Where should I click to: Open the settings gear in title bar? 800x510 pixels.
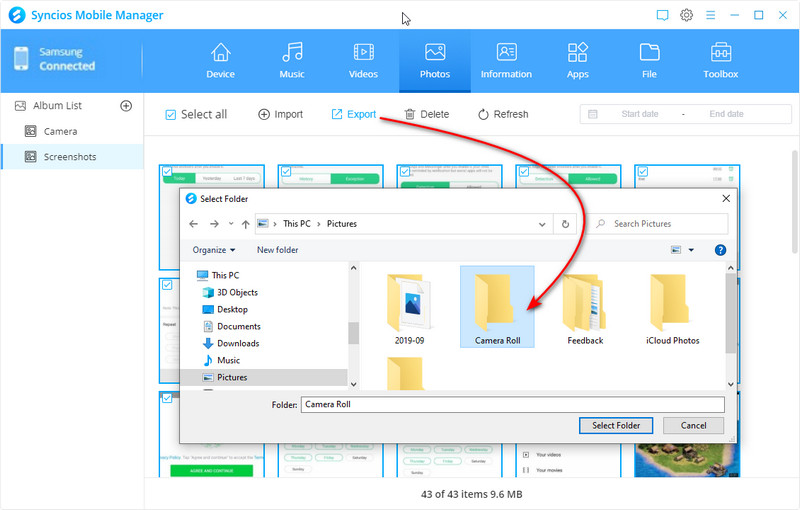coord(686,15)
